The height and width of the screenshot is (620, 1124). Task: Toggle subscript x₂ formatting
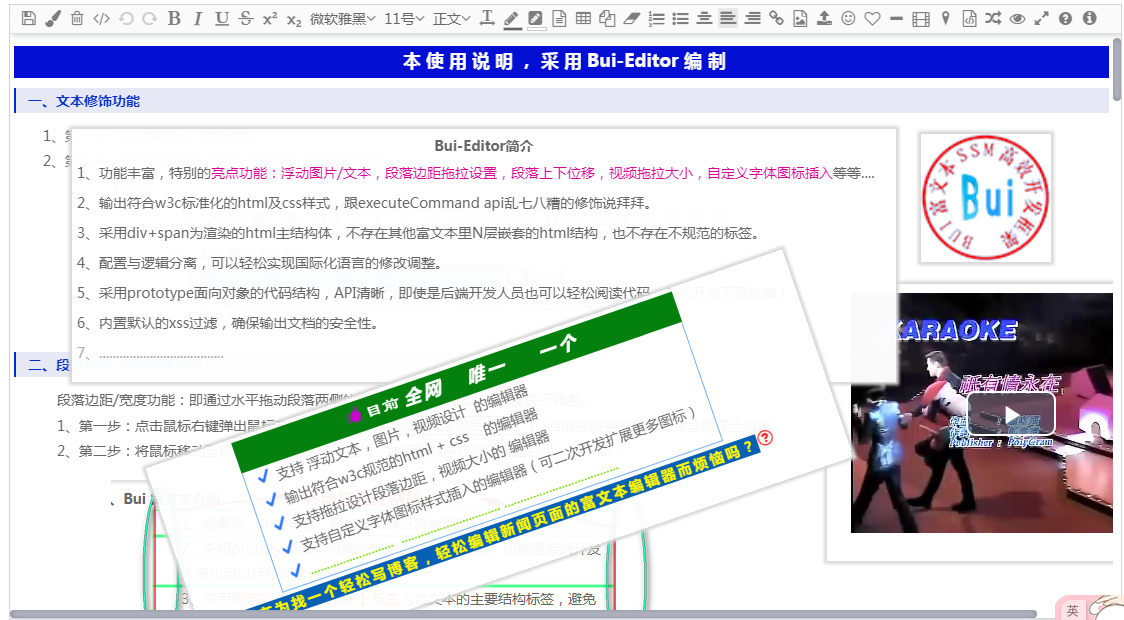(x=294, y=20)
